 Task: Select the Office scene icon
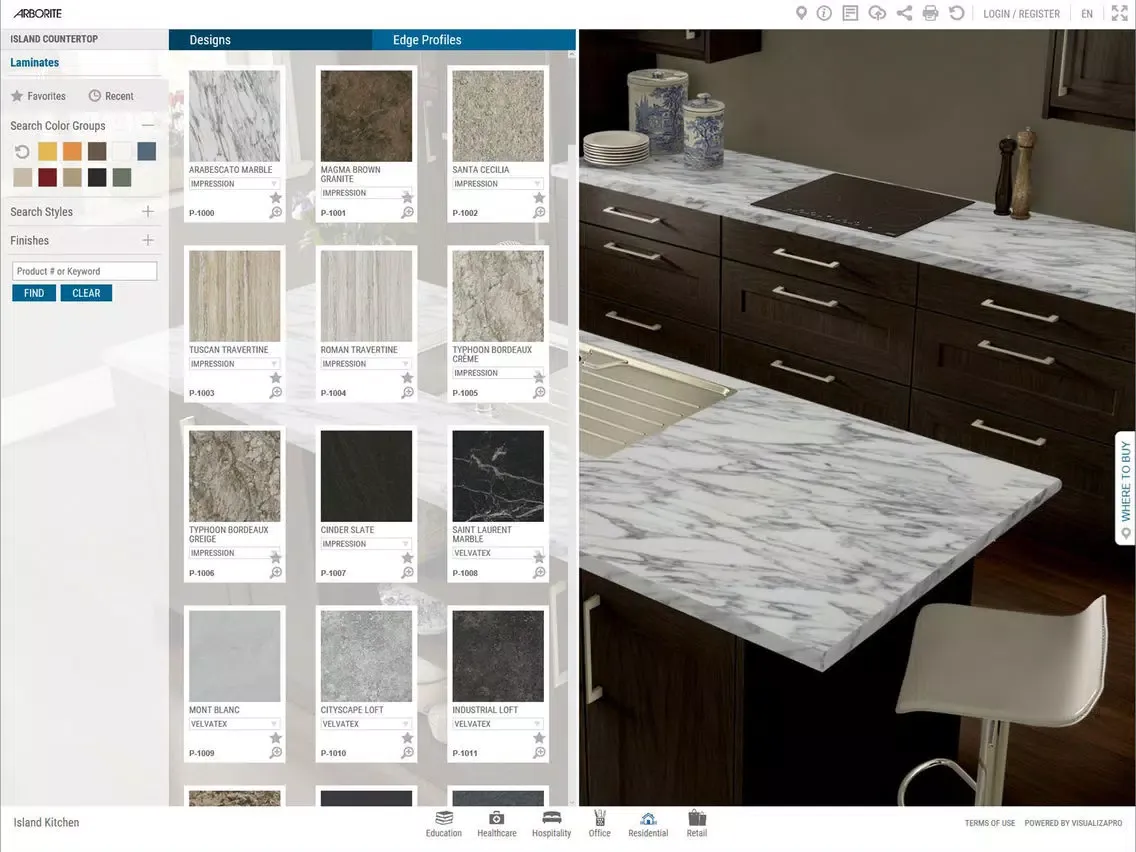coord(599,824)
